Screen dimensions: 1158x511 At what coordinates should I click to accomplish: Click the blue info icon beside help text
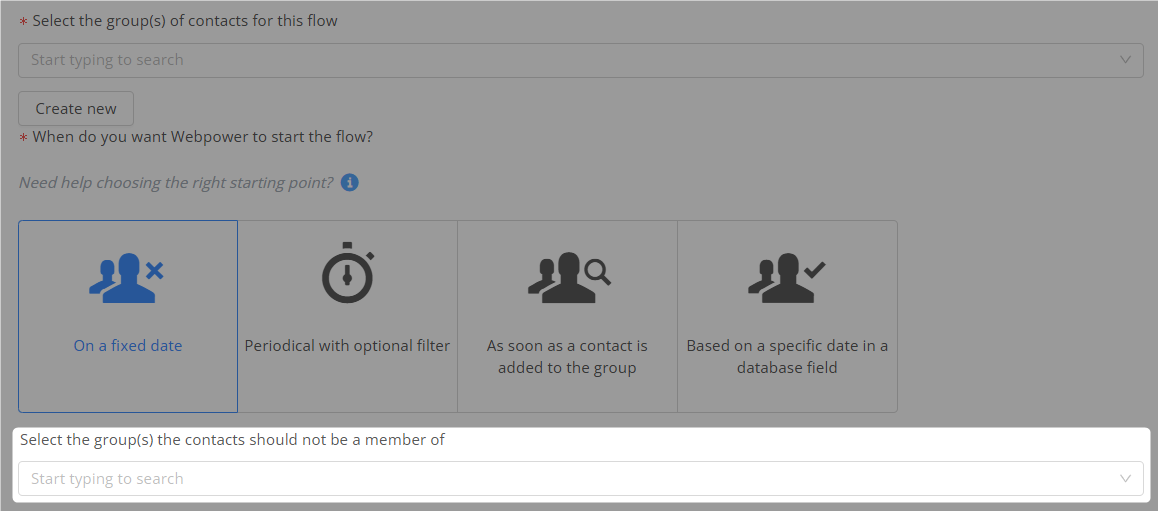[349, 183]
